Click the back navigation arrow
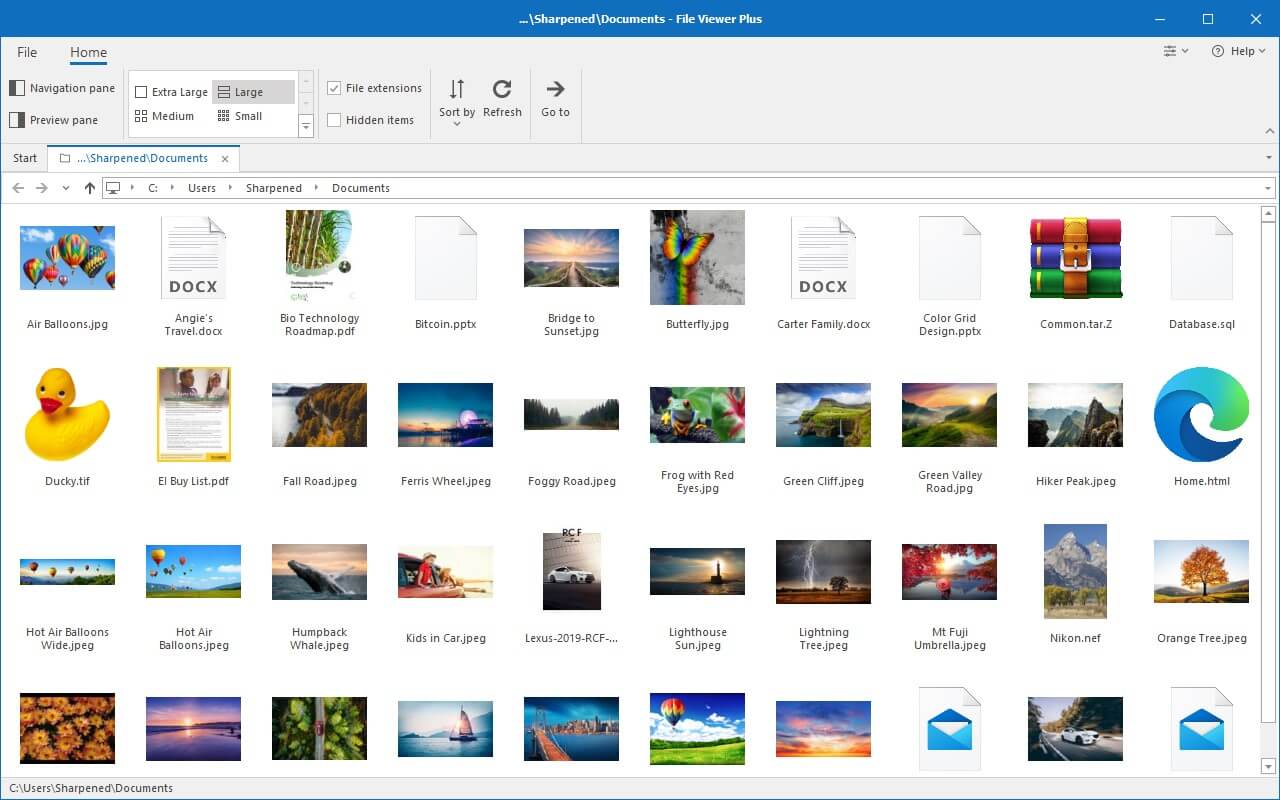Screen dimensions: 1280x800 (x=17, y=187)
